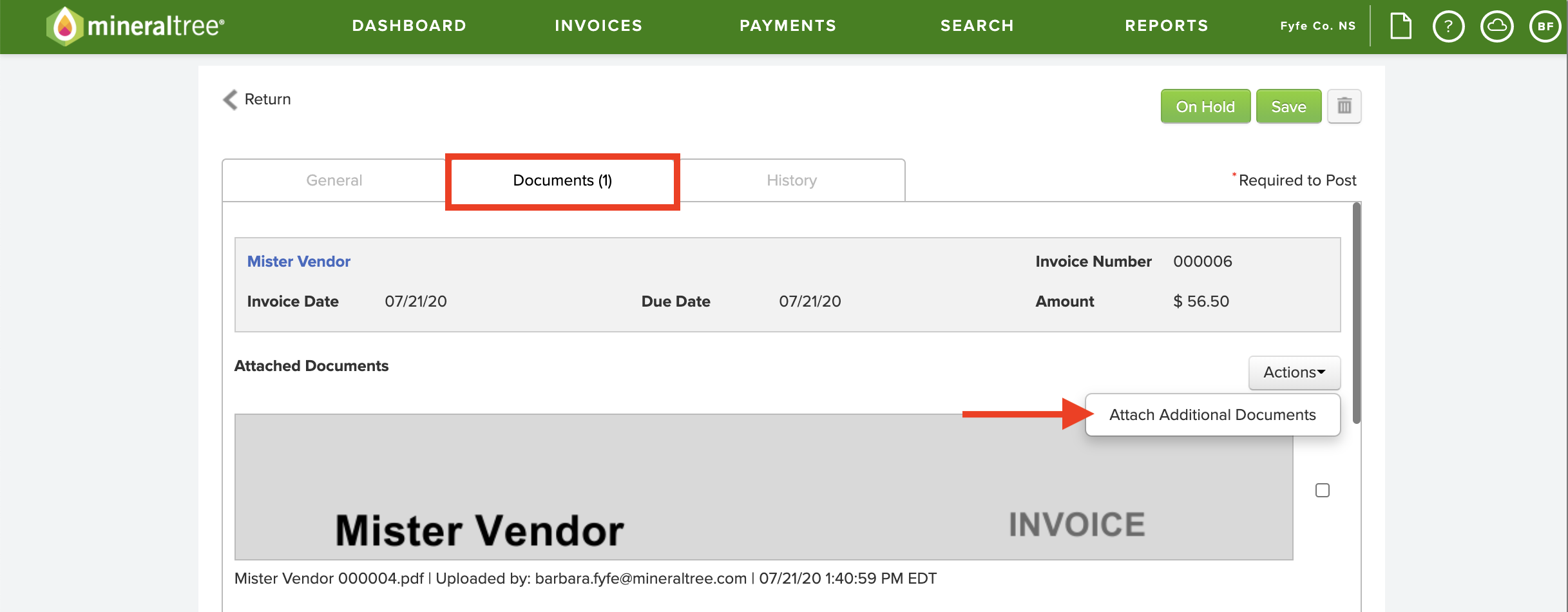The height and width of the screenshot is (612, 1568).
Task: Switch to the General tab
Action: coord(334,180)
